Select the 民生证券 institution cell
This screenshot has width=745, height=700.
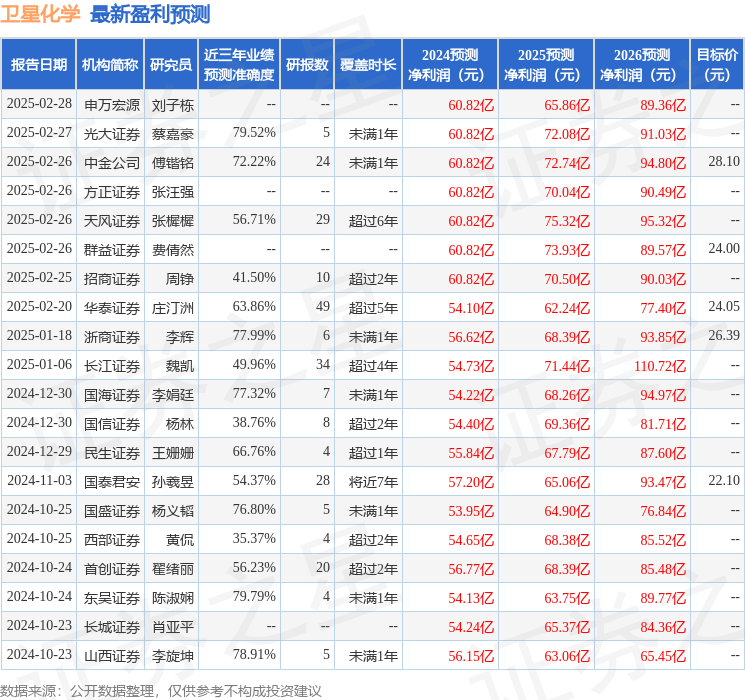[112, 453]
